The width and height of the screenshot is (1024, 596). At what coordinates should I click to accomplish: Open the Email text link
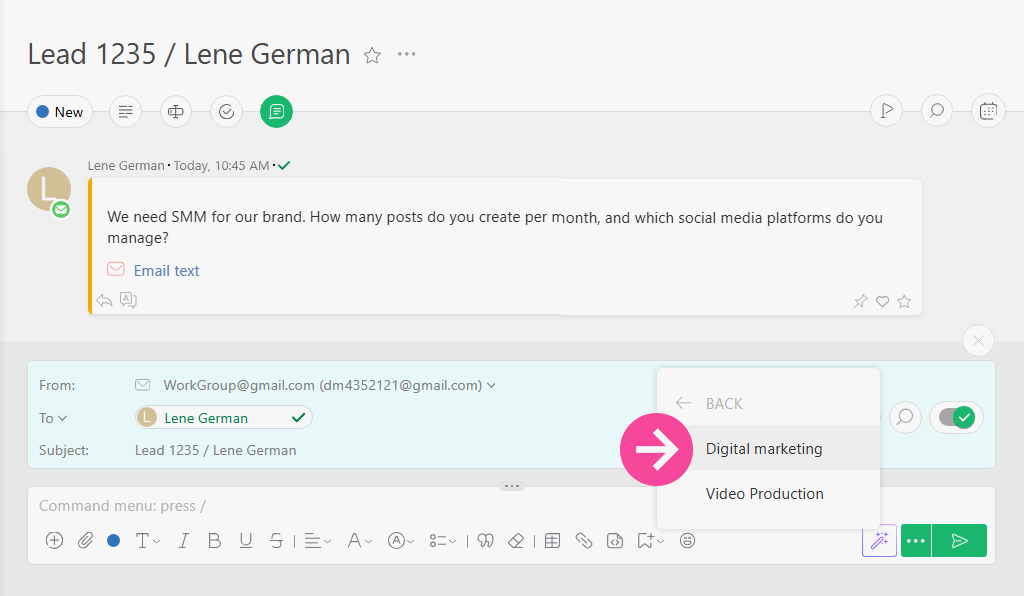167,271
